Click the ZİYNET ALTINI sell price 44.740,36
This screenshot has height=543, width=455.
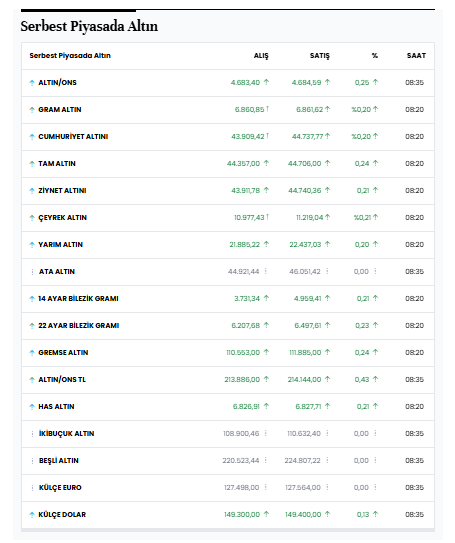tap(305, 191)
